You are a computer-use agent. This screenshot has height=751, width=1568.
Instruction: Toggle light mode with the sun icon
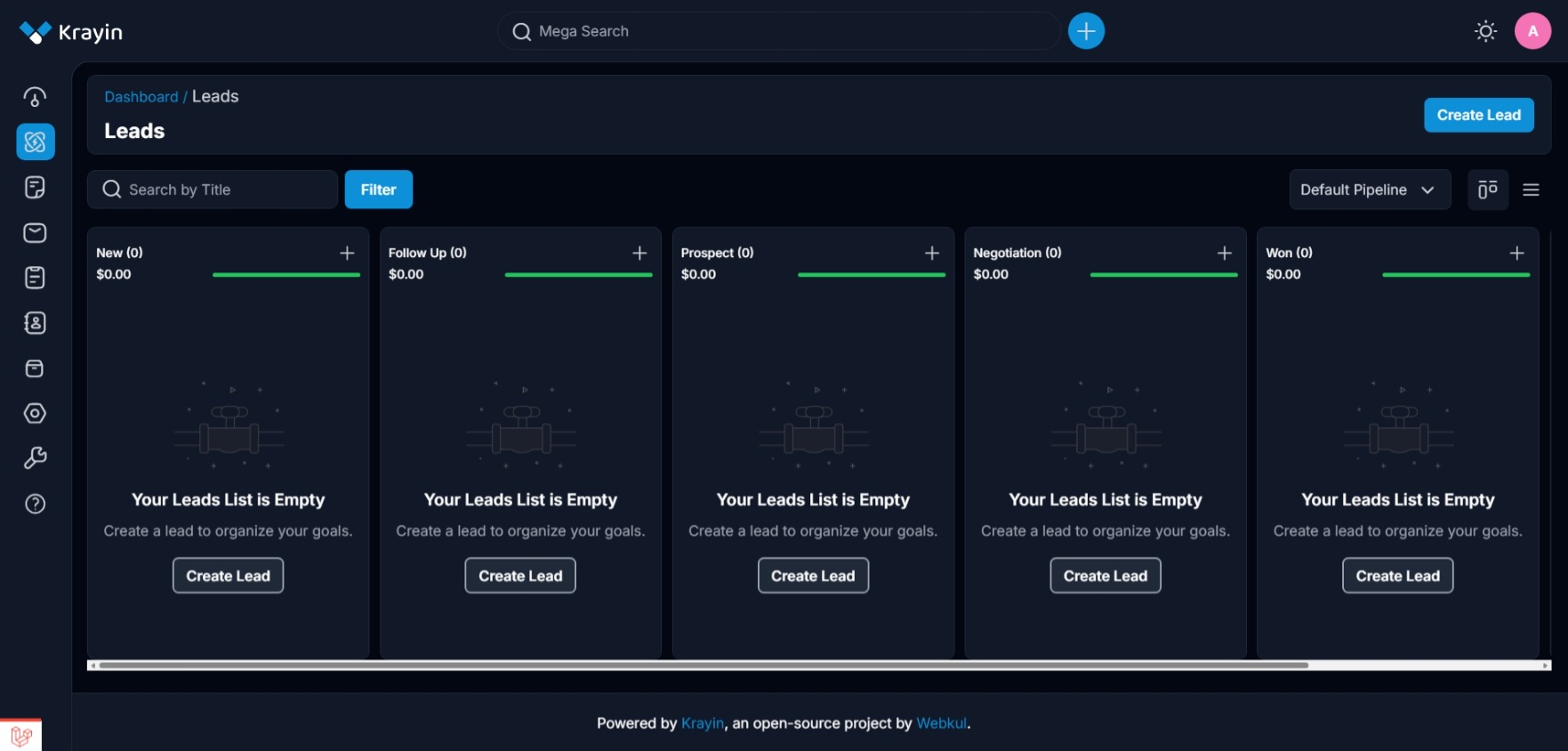[x=1485, y=31]
